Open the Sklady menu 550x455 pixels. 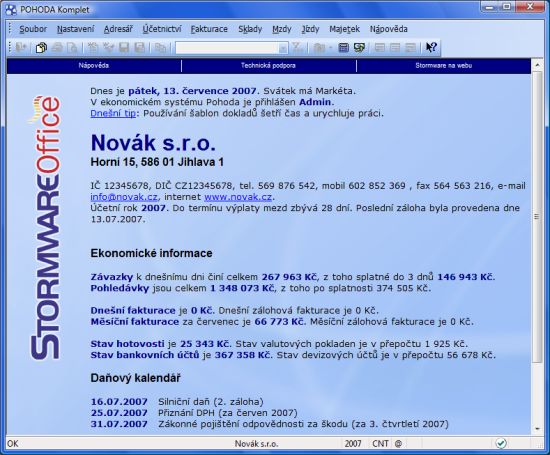coord(250,29)
